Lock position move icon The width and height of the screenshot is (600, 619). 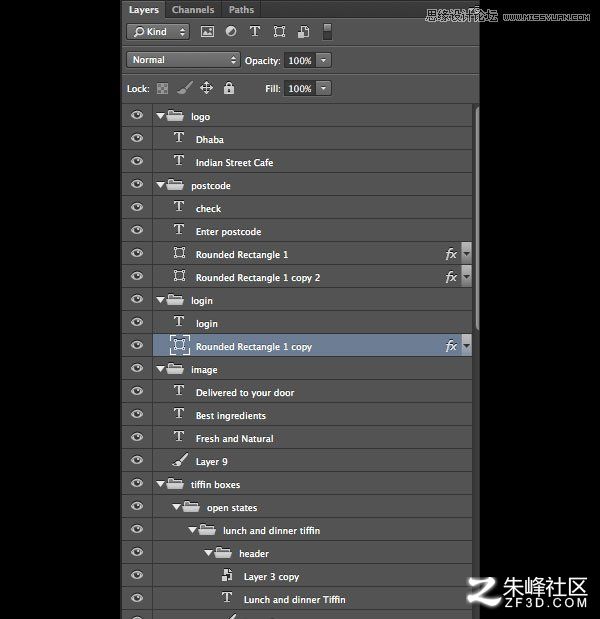coord(206,88)
